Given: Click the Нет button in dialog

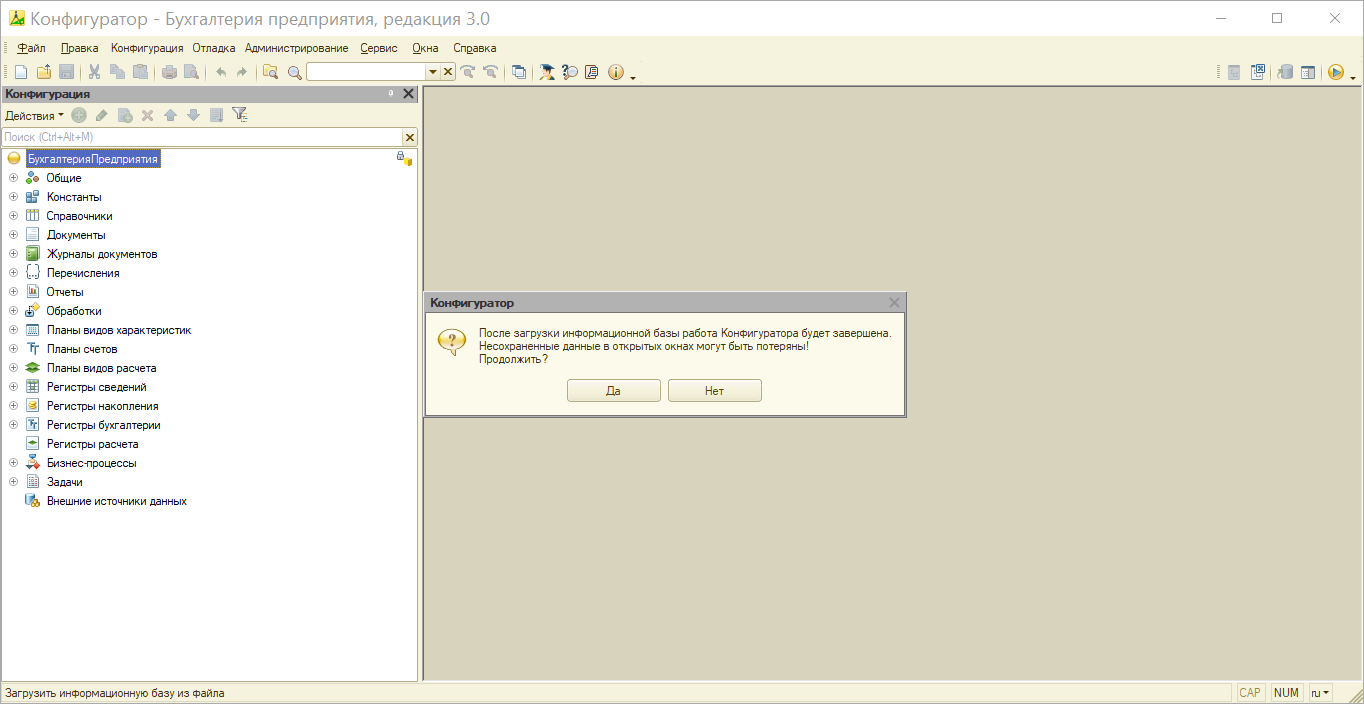Looking at the screenshot, I should 715,391.
